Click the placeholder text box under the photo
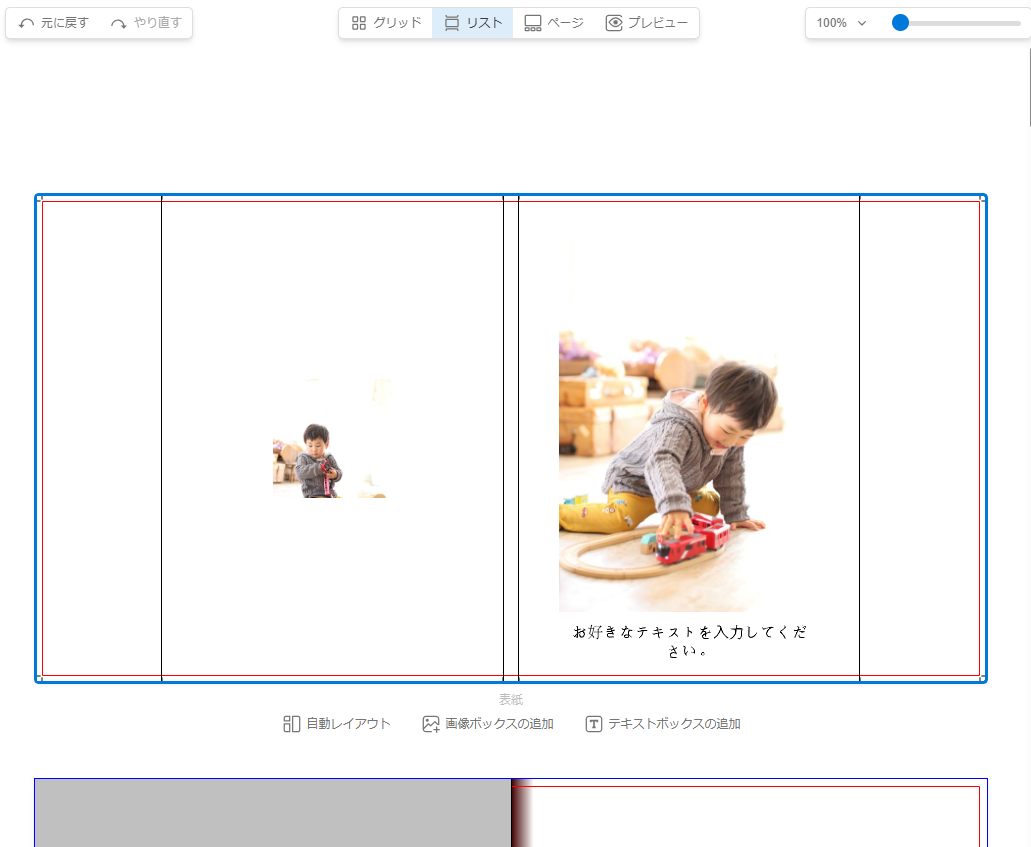Viewport: 1031px width, 847px height. coord(689,641)
